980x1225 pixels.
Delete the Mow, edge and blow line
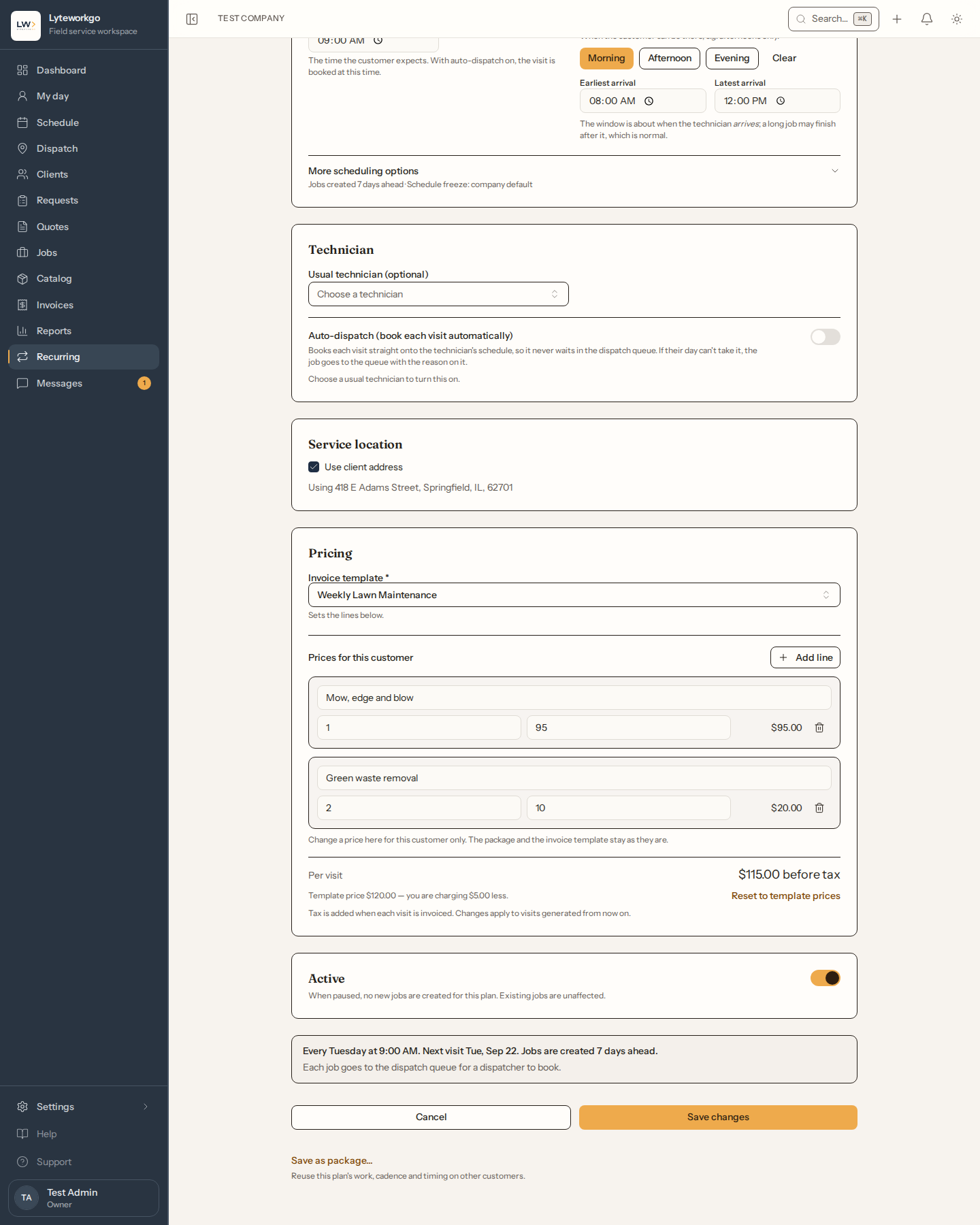tap(819, 728)
